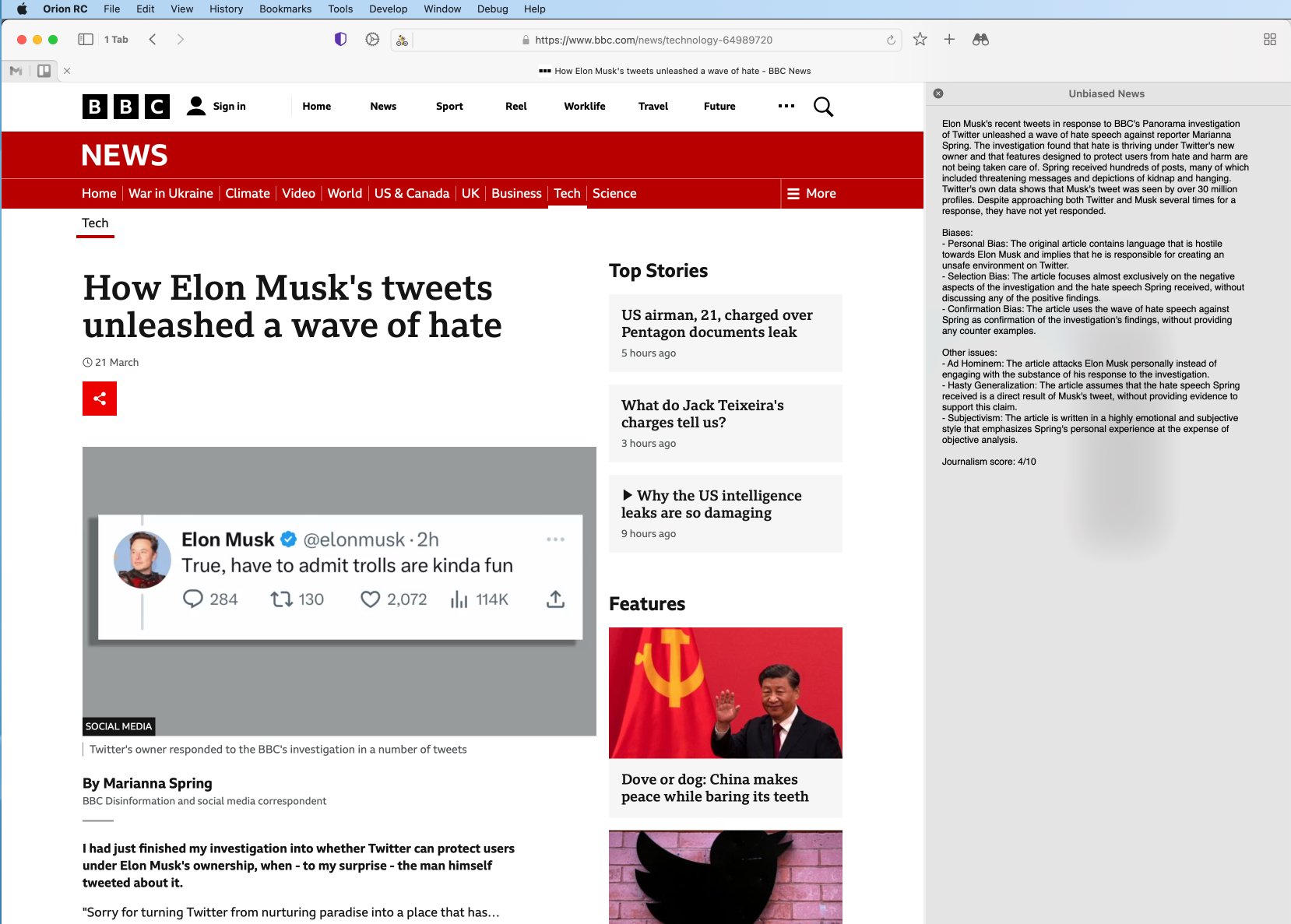The width and height of the screenshot is (1291, 924).
Task: Click the NEWS section heading
Action: [x=125, y=155]
